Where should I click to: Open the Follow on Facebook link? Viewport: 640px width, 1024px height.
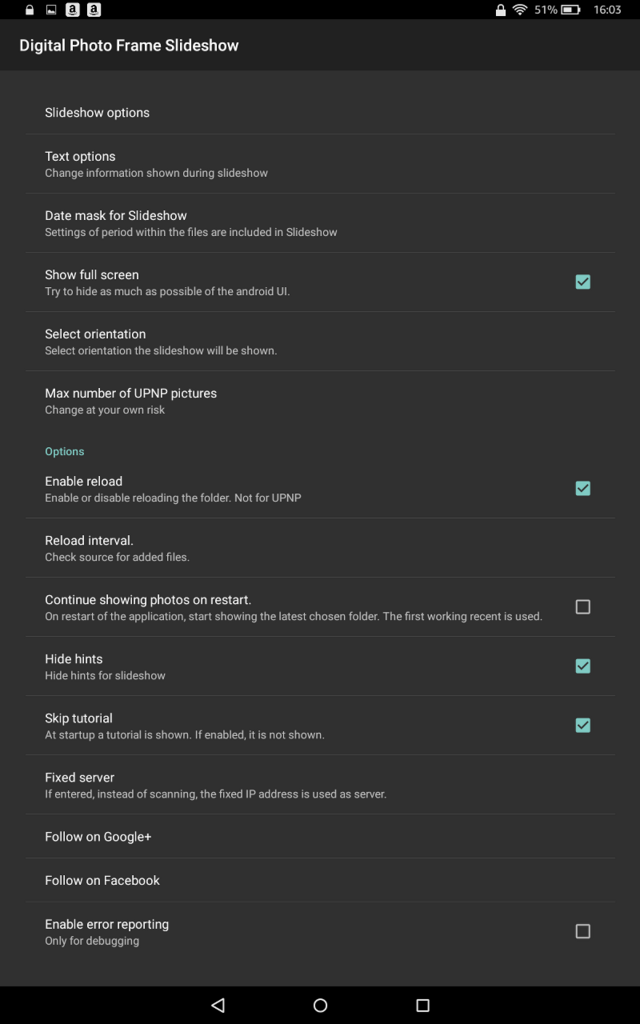click(x=320, y=880)
